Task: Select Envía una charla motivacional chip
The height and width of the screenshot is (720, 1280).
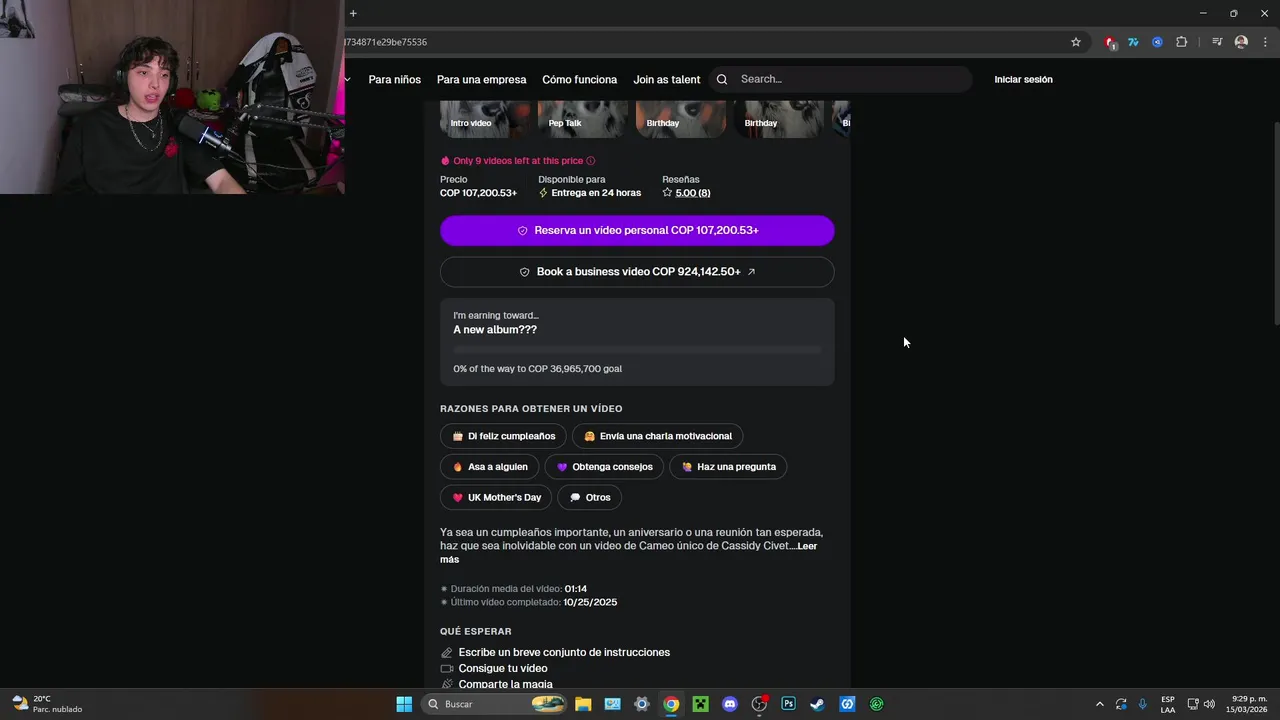Action: (657, 436)
